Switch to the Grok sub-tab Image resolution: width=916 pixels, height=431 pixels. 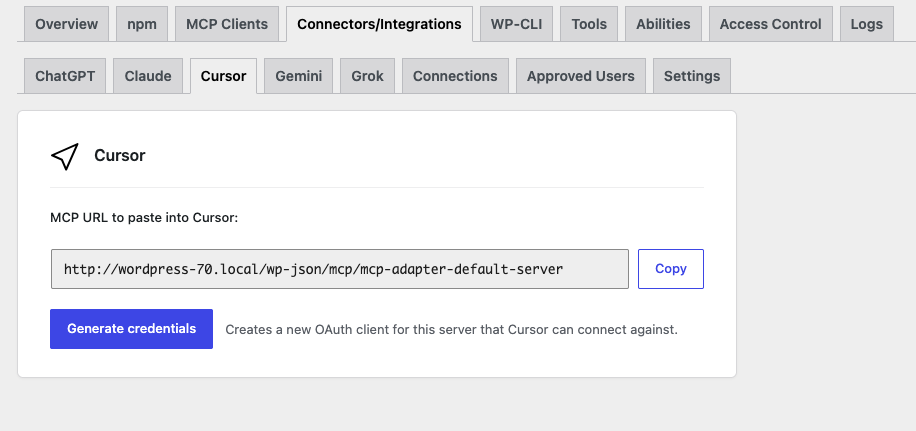(367, 76)
